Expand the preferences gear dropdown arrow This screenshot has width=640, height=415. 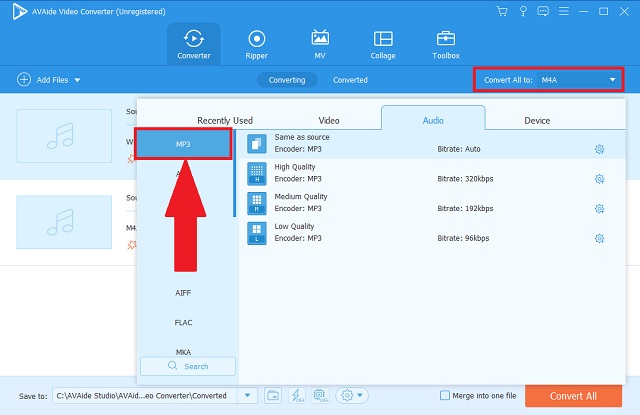(360, 395)
